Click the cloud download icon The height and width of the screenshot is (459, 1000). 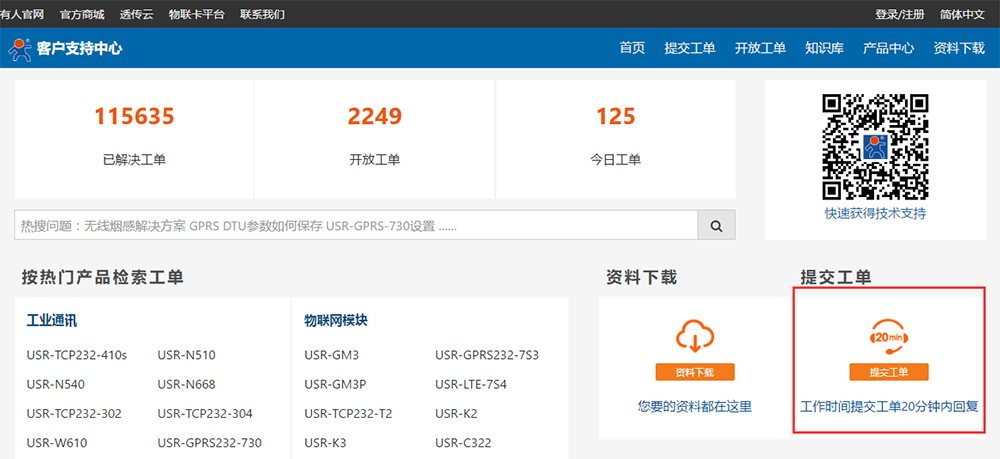click(x=695, y=337)
